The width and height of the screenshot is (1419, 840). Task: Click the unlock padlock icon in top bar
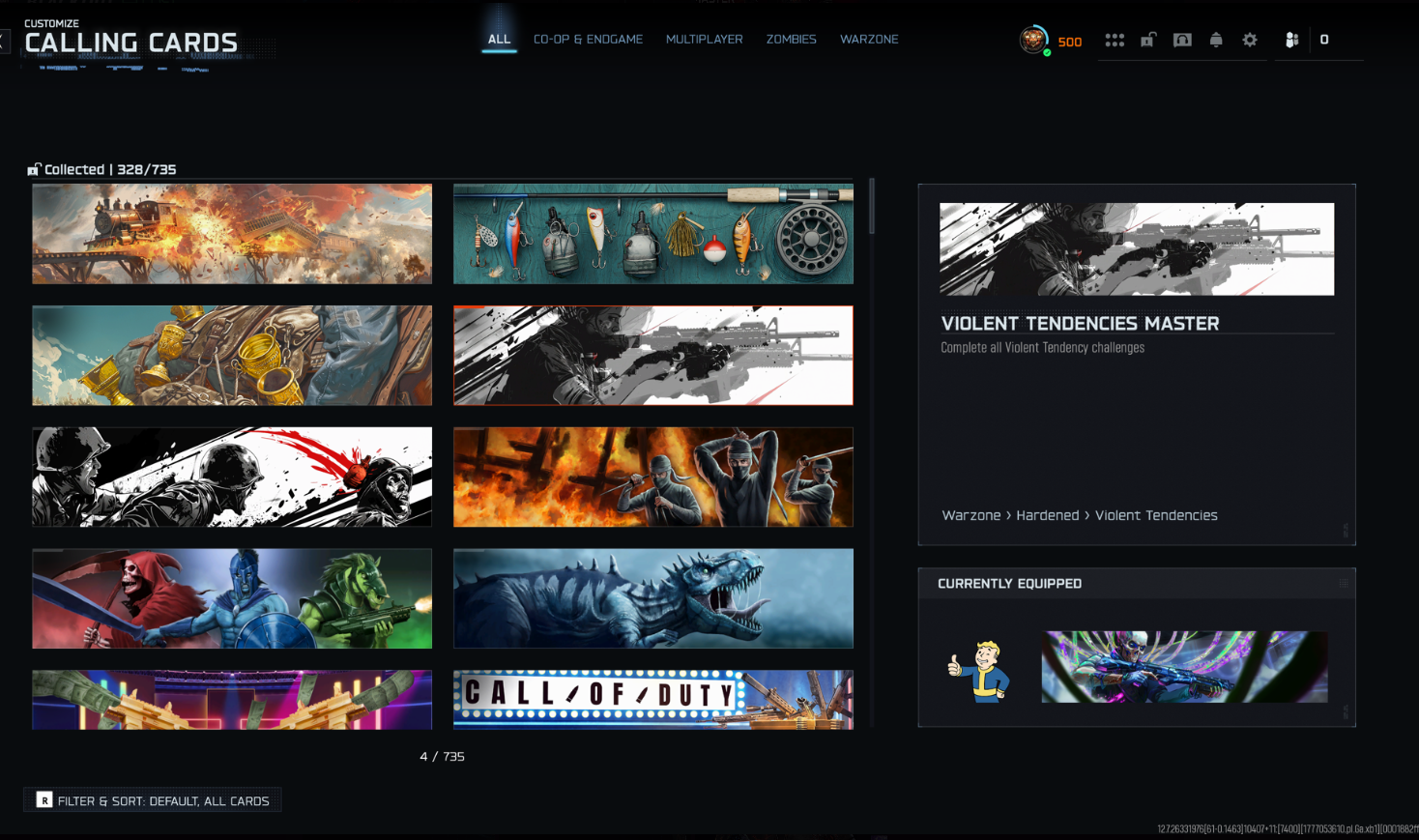tap(1148, 40)
